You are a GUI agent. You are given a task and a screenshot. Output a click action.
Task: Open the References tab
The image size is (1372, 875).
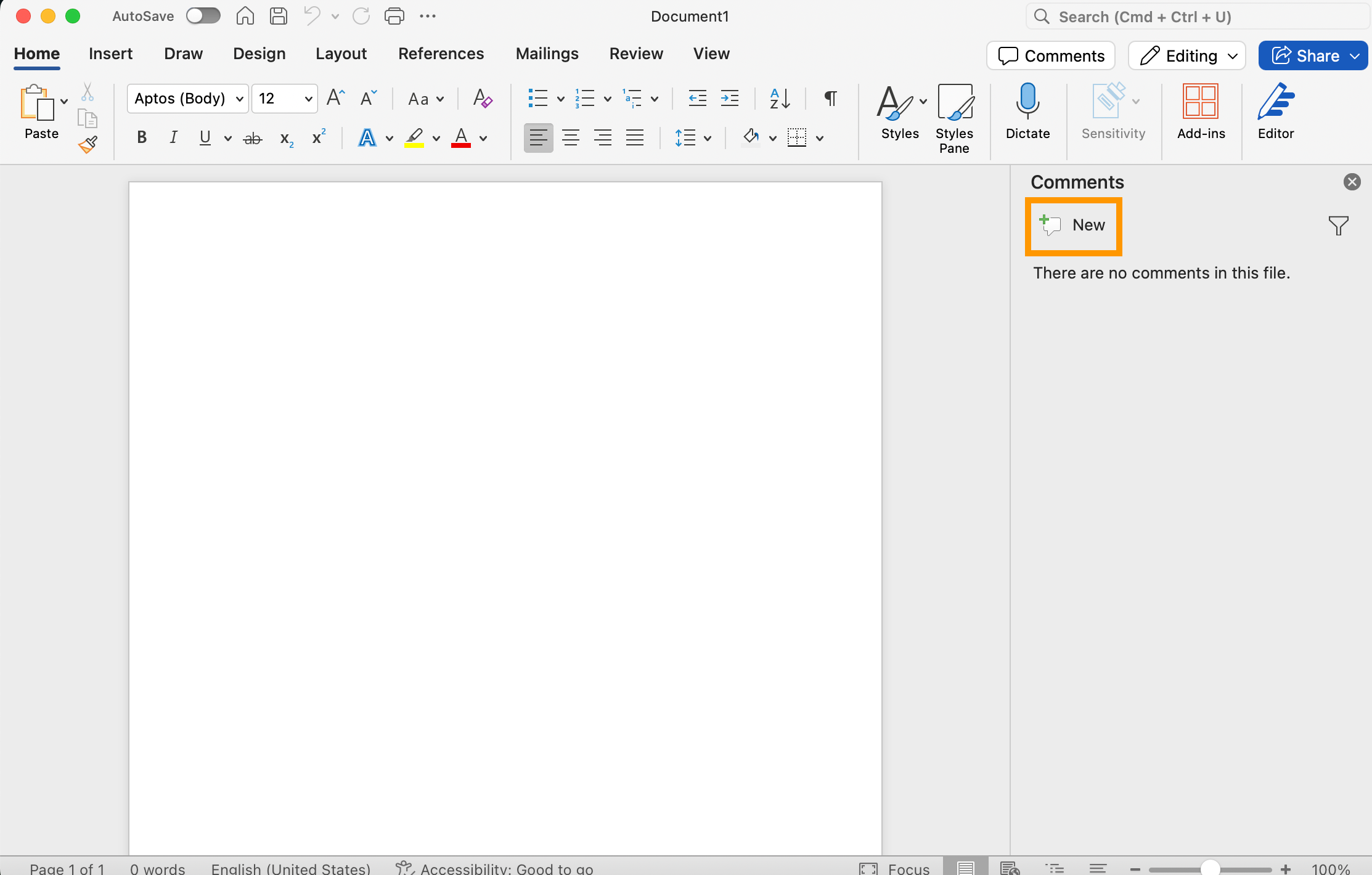point(441,54)
